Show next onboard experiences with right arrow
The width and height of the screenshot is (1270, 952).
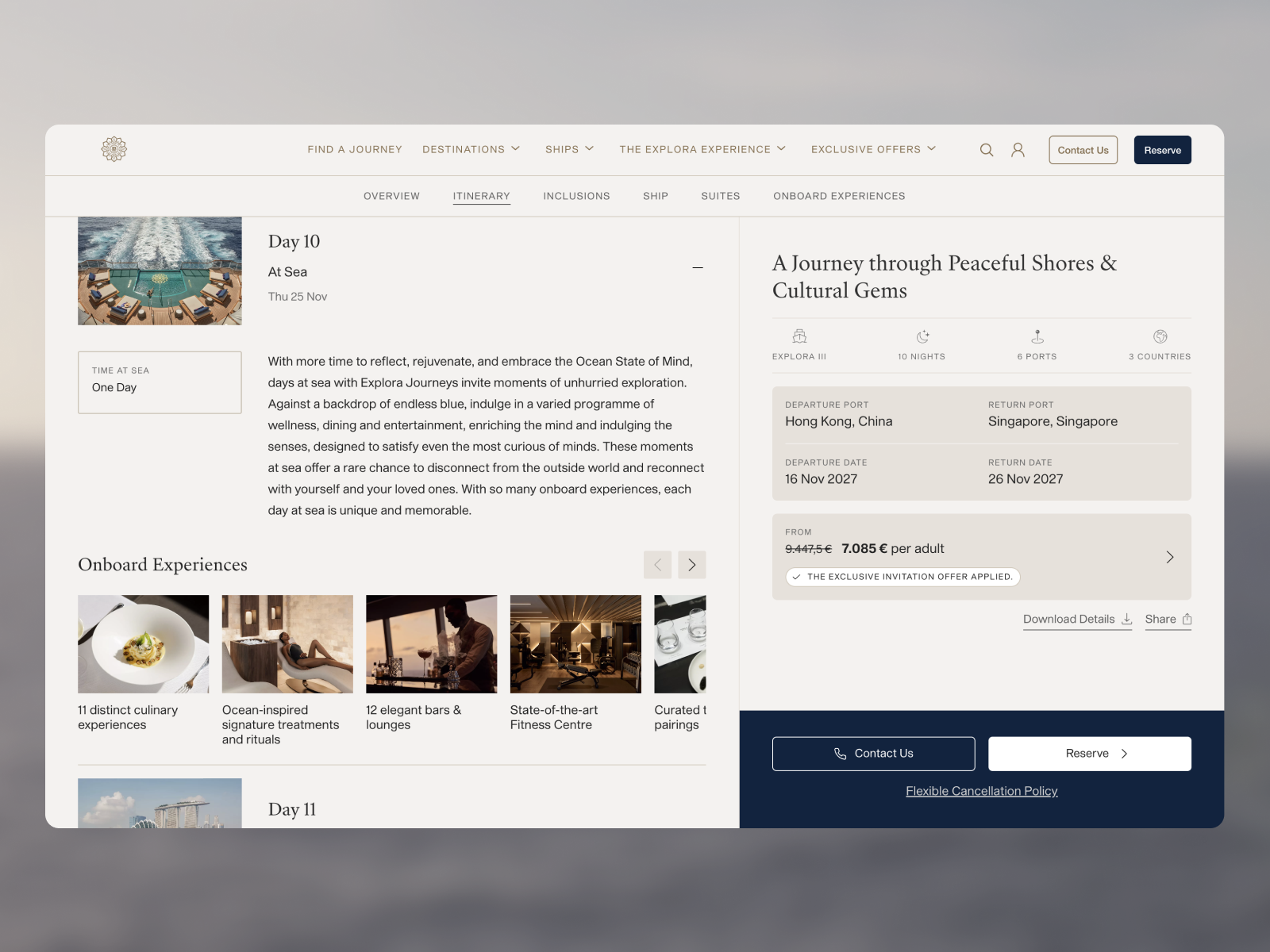point(691,565)
